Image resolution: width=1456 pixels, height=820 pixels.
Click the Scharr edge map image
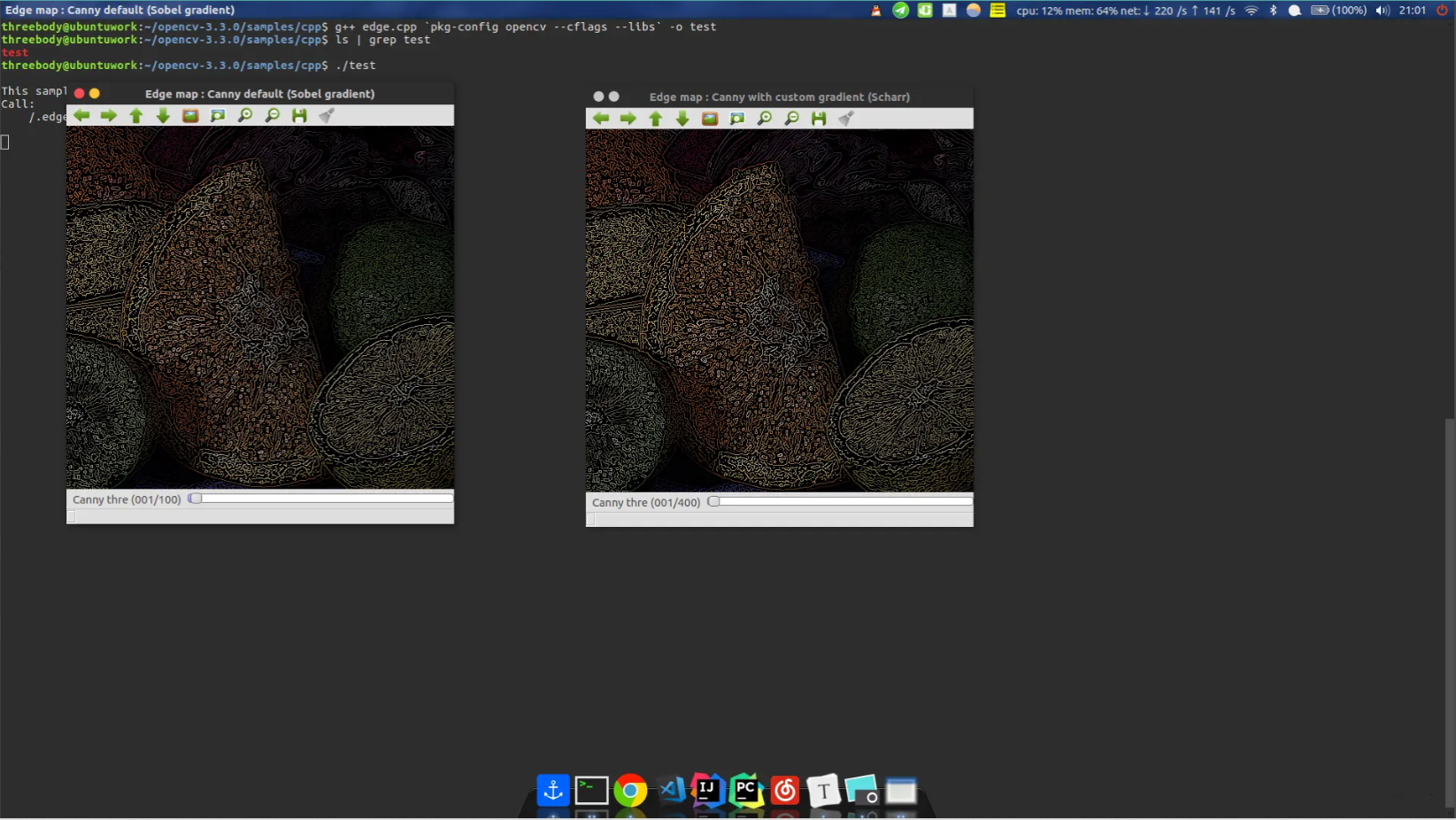(x=779, y=310)
